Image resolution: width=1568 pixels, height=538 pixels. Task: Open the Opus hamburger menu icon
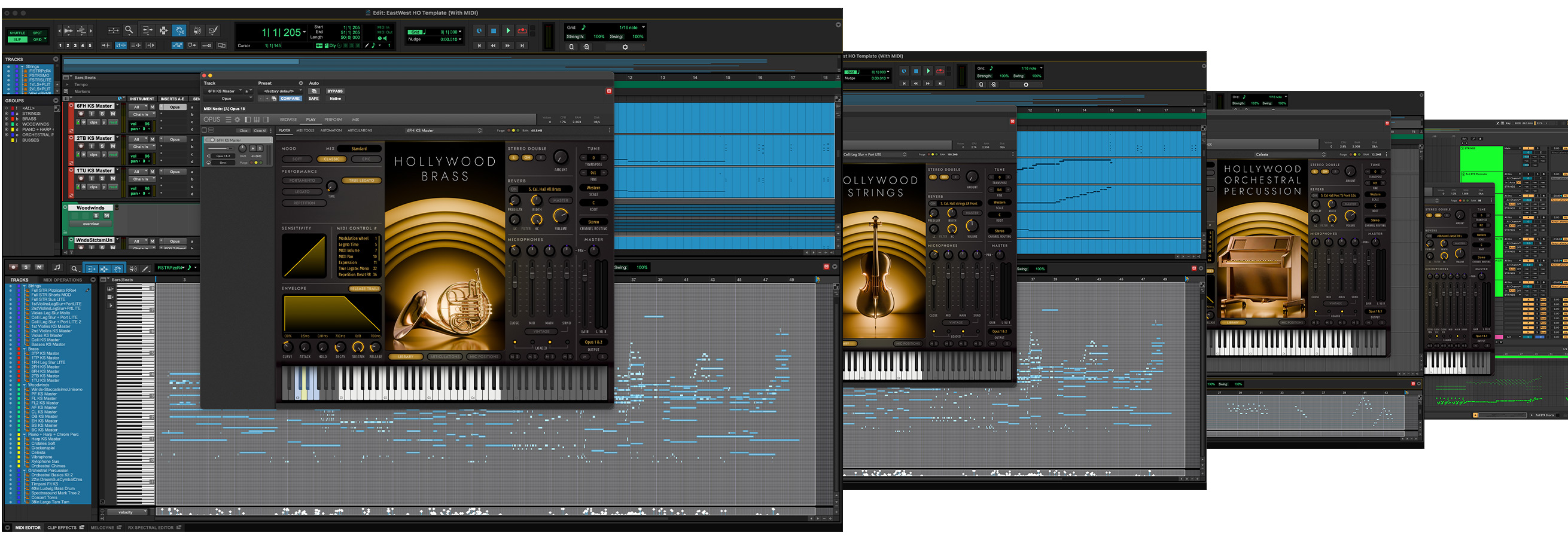coord(229,120)
